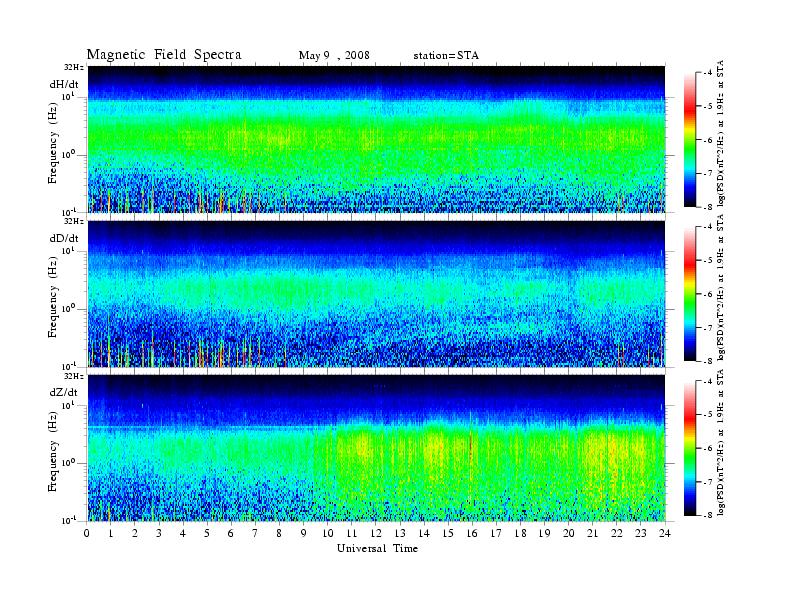Screen dimensions: 792x612
Task: Click the '-8' tick on the dZ/dt colorbar
Action: pyautogui.click(x=708, y=515)
